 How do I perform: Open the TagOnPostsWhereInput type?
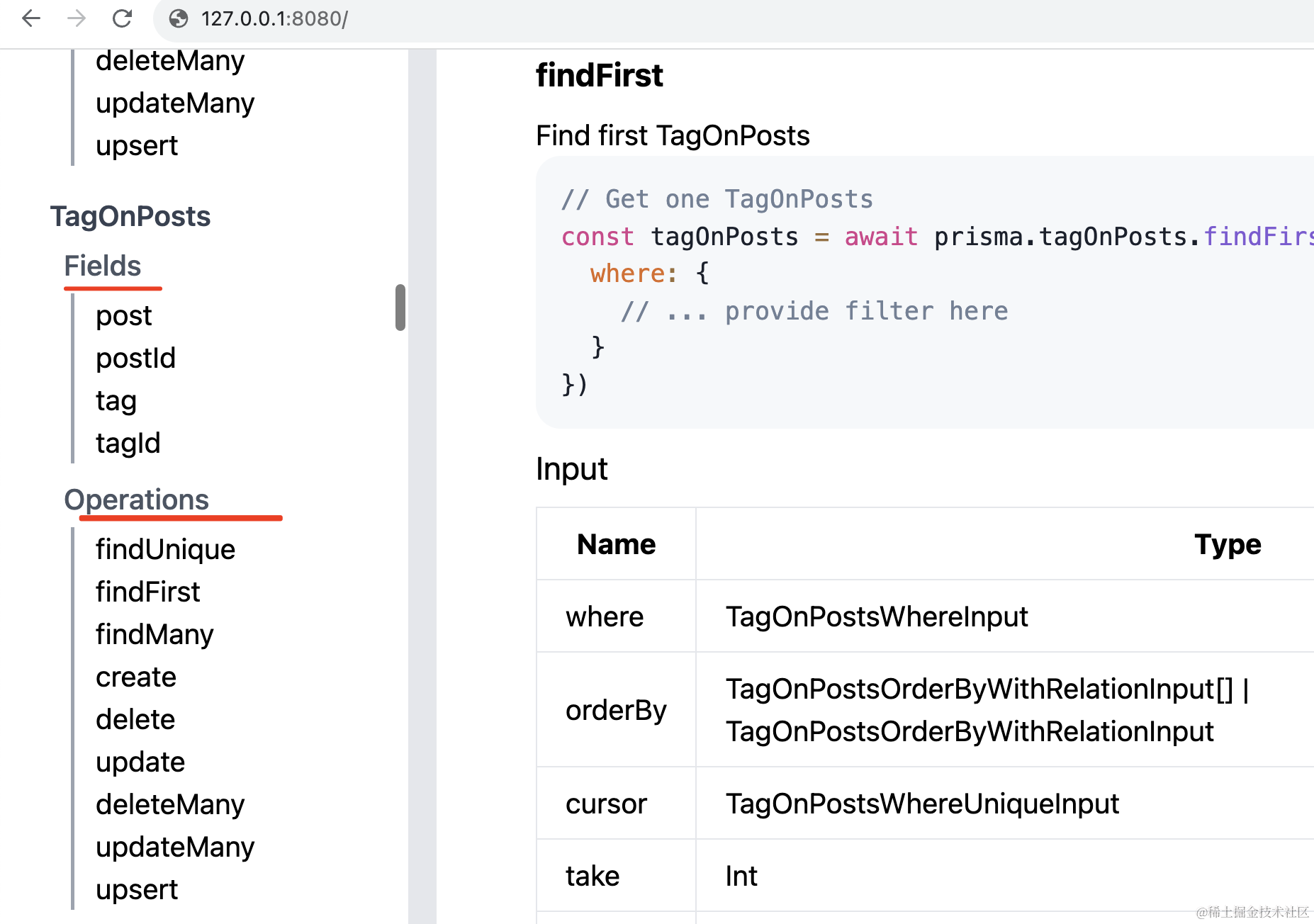tap(876, 616)
